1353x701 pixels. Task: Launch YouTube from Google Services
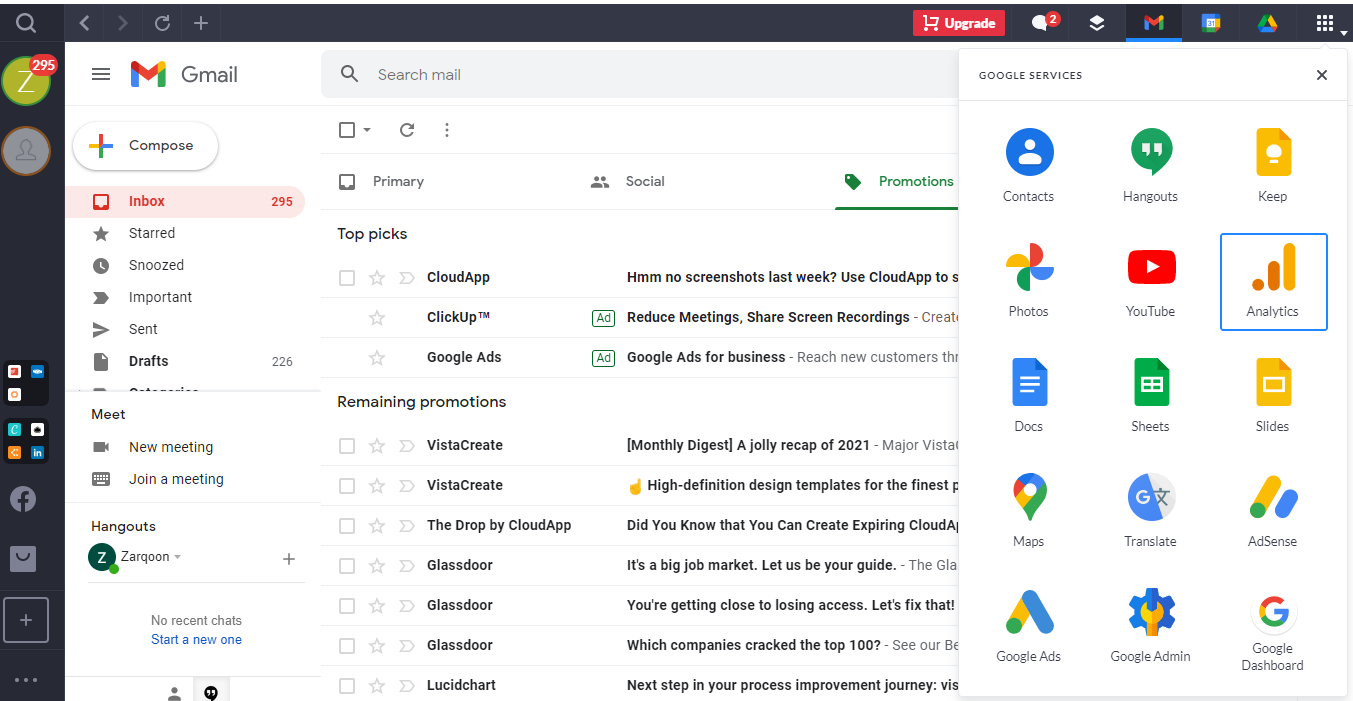1150,281
